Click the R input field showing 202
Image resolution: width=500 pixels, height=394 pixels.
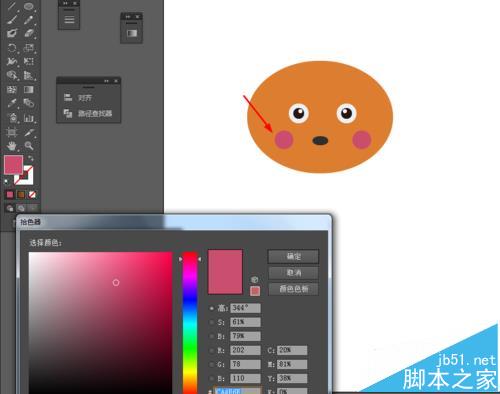pos(245,350)
